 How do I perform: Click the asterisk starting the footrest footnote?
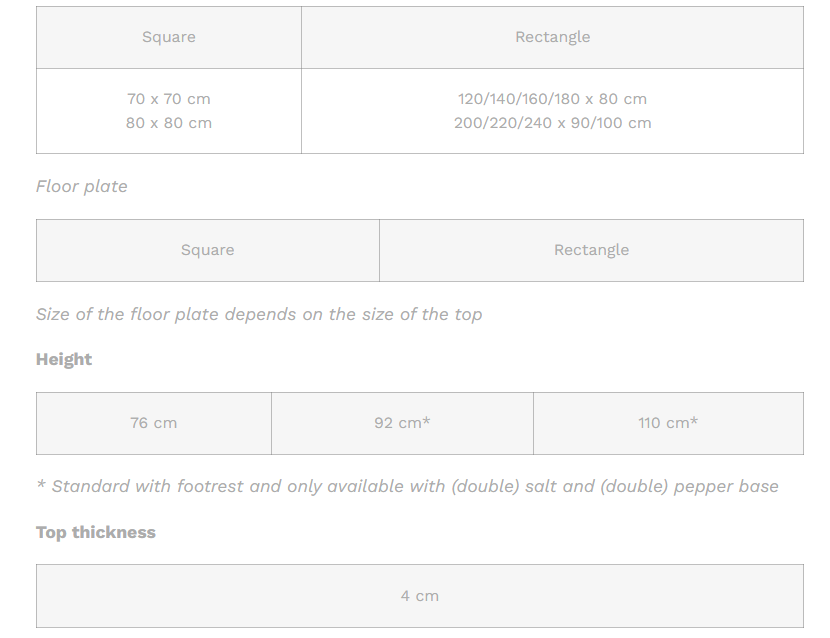pos(41,485)
